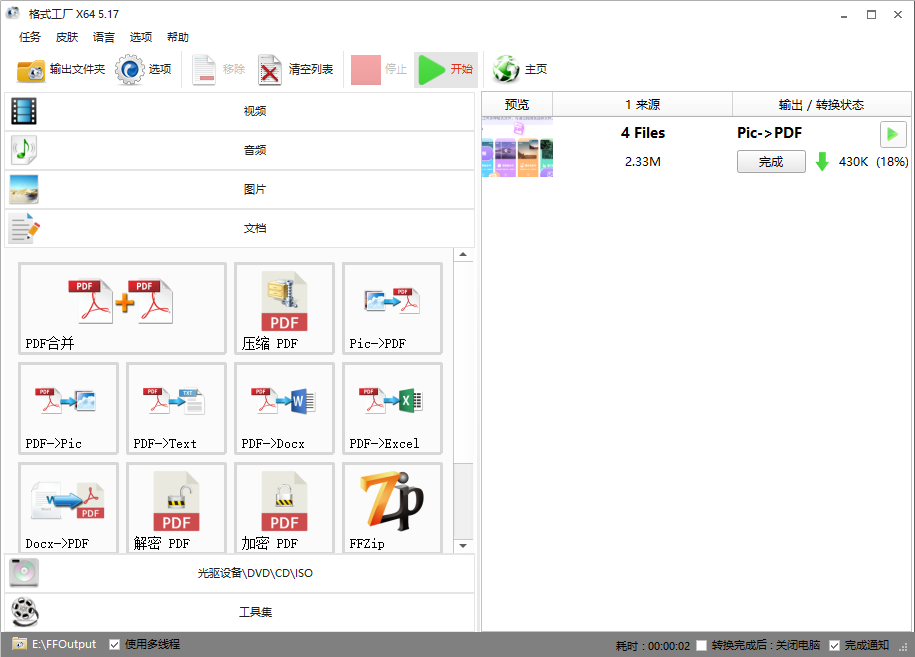
Task: Select the Pic->PDF conversion tool
Action: (x=392, y=308)
